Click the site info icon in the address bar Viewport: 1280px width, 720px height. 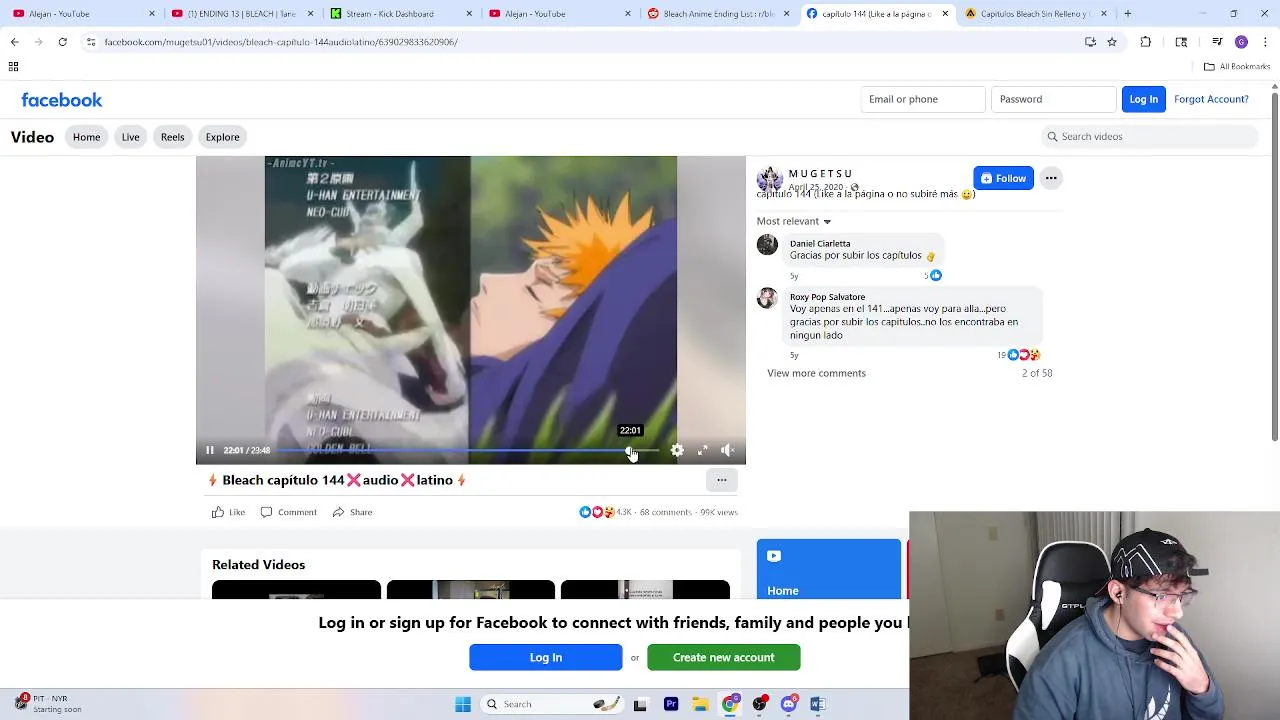[90, 42]
